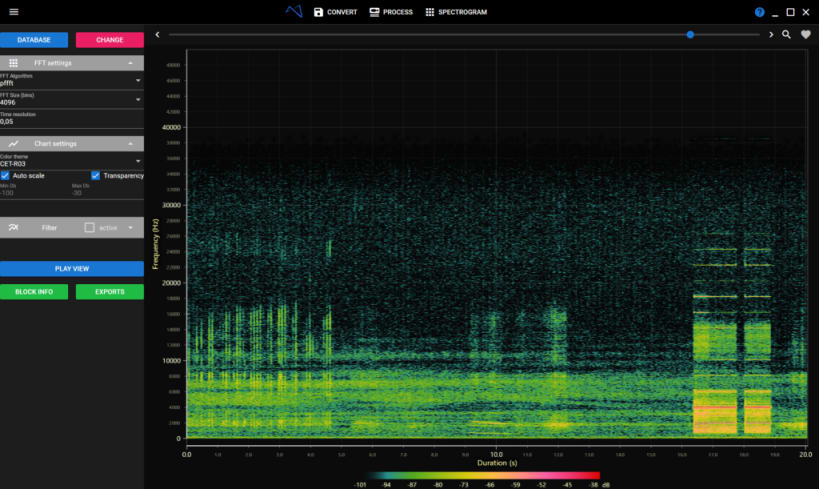Click the Filter curve icon
Screen dimensions: 819x489
[14, 227]
